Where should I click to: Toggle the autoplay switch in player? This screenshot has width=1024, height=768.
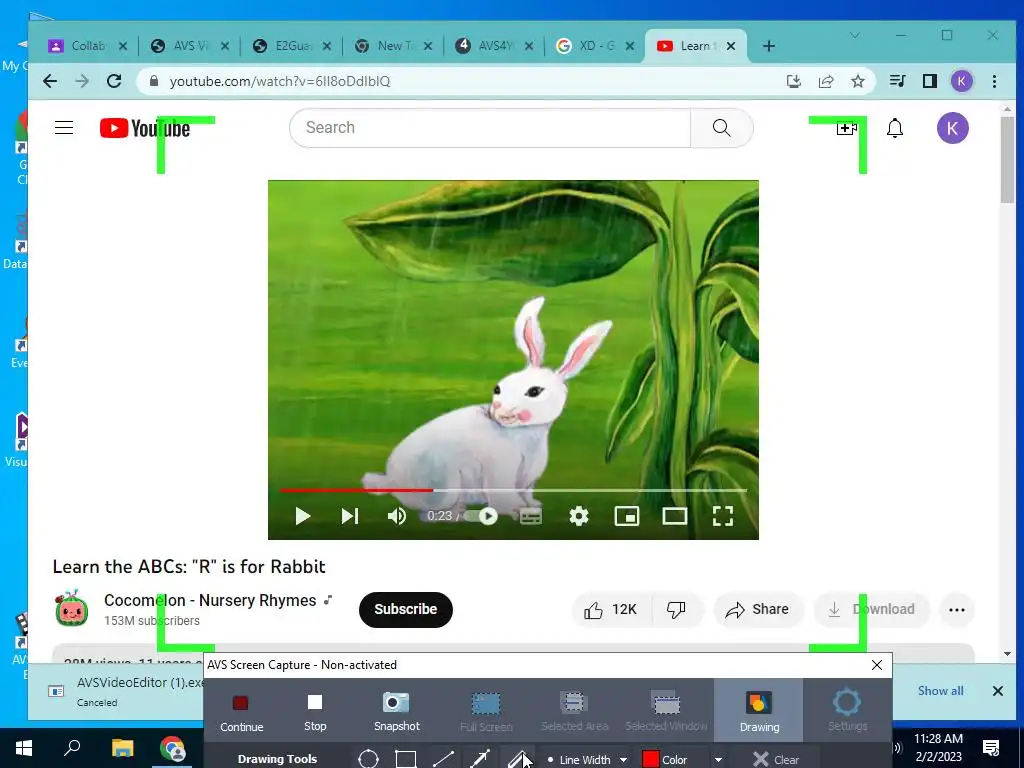[482, 516]
